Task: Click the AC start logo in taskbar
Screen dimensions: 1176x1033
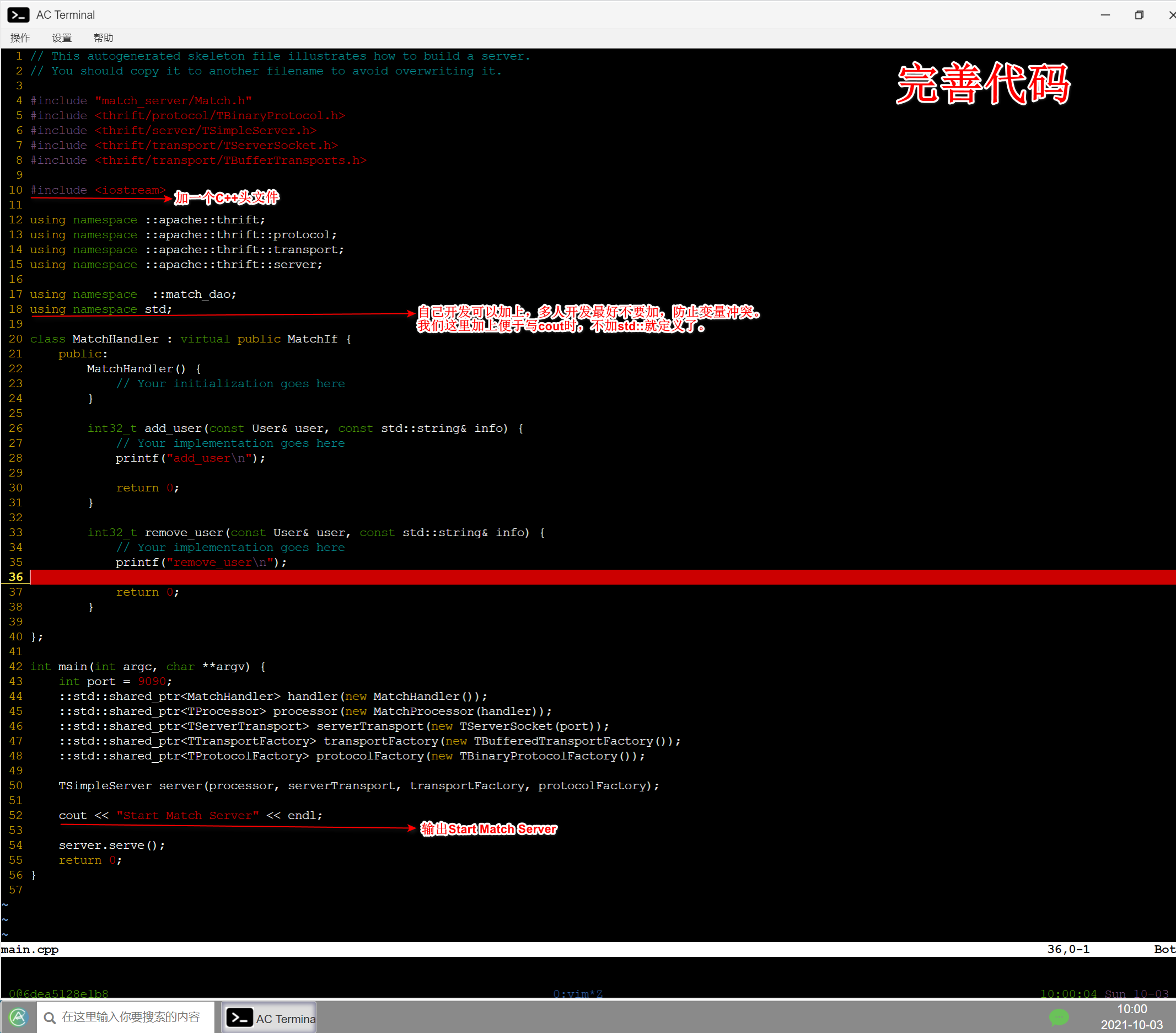Action: (x=18, y=1017)
